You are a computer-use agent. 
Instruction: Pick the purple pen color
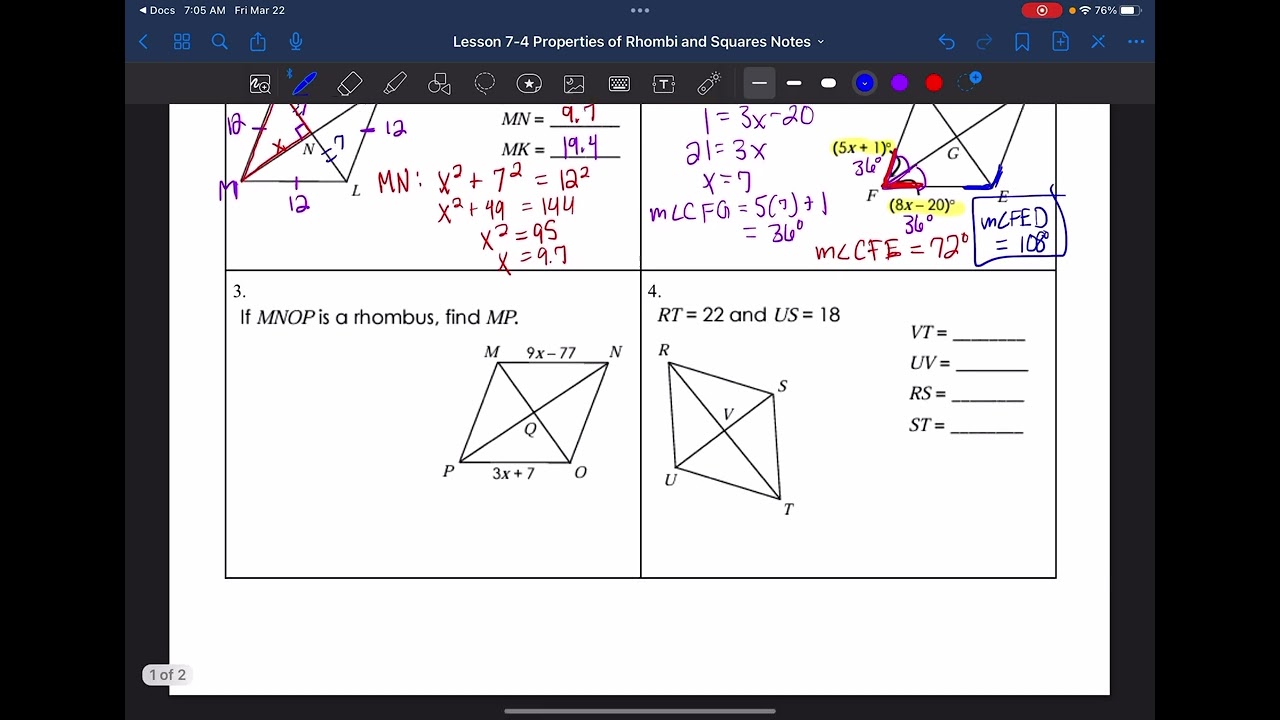coord(899,83)
